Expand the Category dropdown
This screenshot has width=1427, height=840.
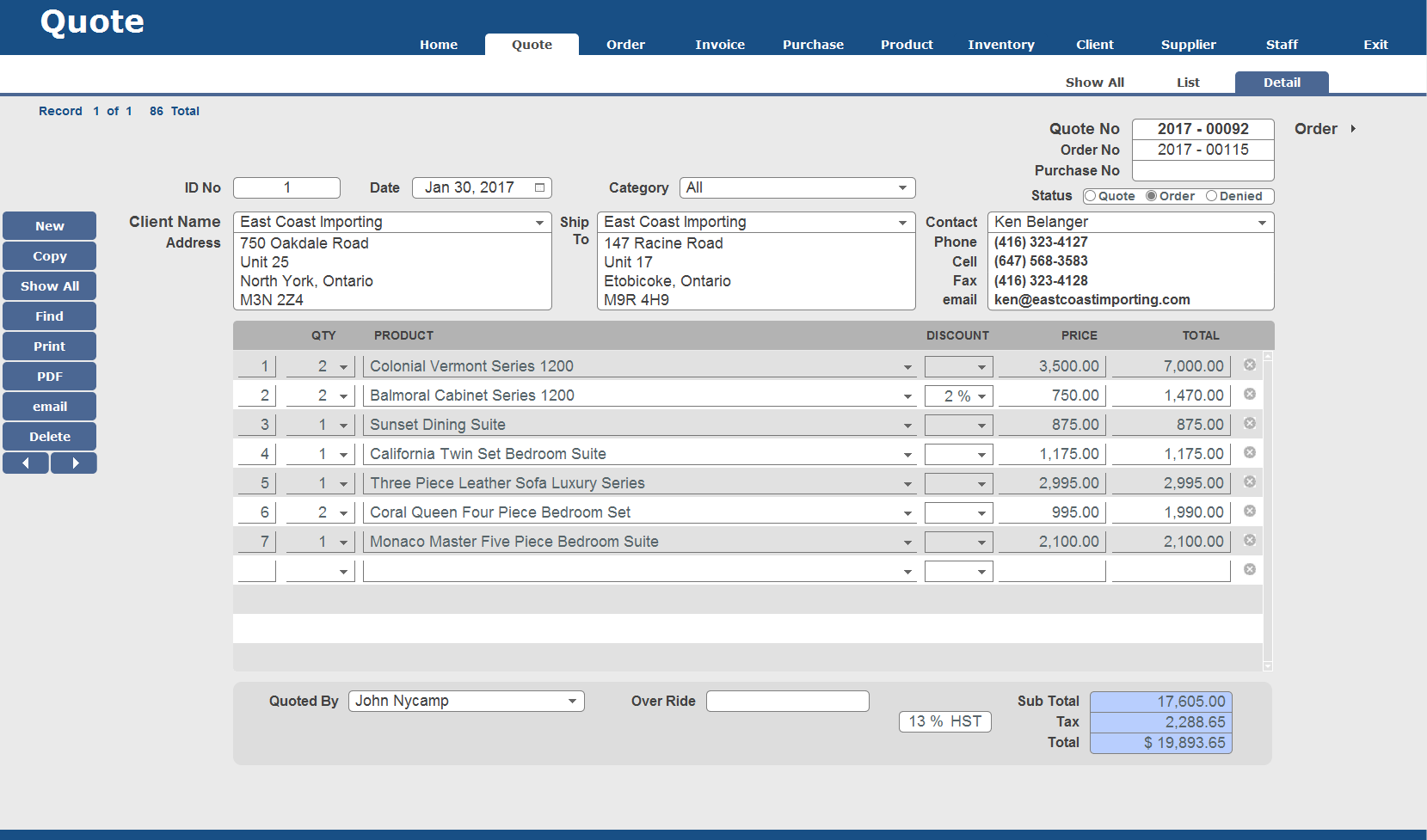click(902, 187)
